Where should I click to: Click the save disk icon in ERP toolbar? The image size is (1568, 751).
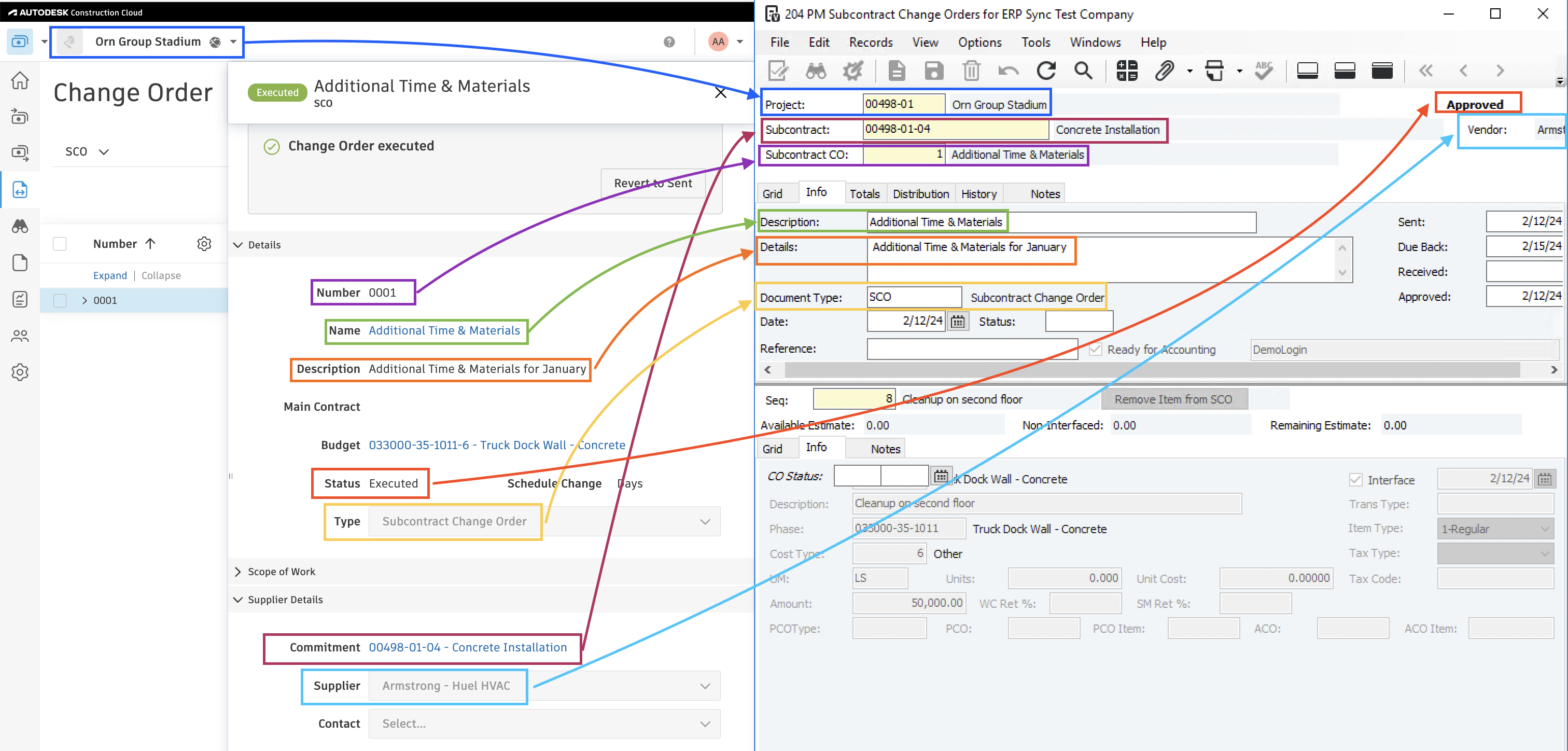pos(934,71)
